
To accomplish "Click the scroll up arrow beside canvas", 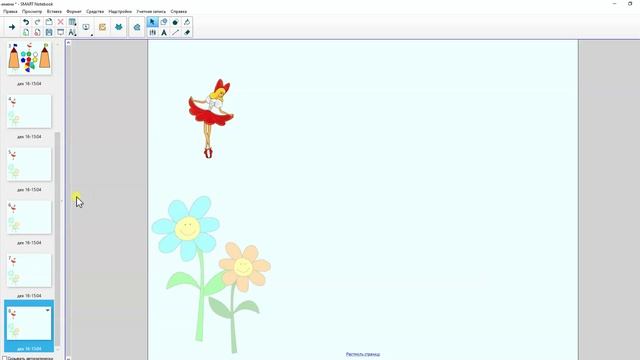I will coord(69,42).
